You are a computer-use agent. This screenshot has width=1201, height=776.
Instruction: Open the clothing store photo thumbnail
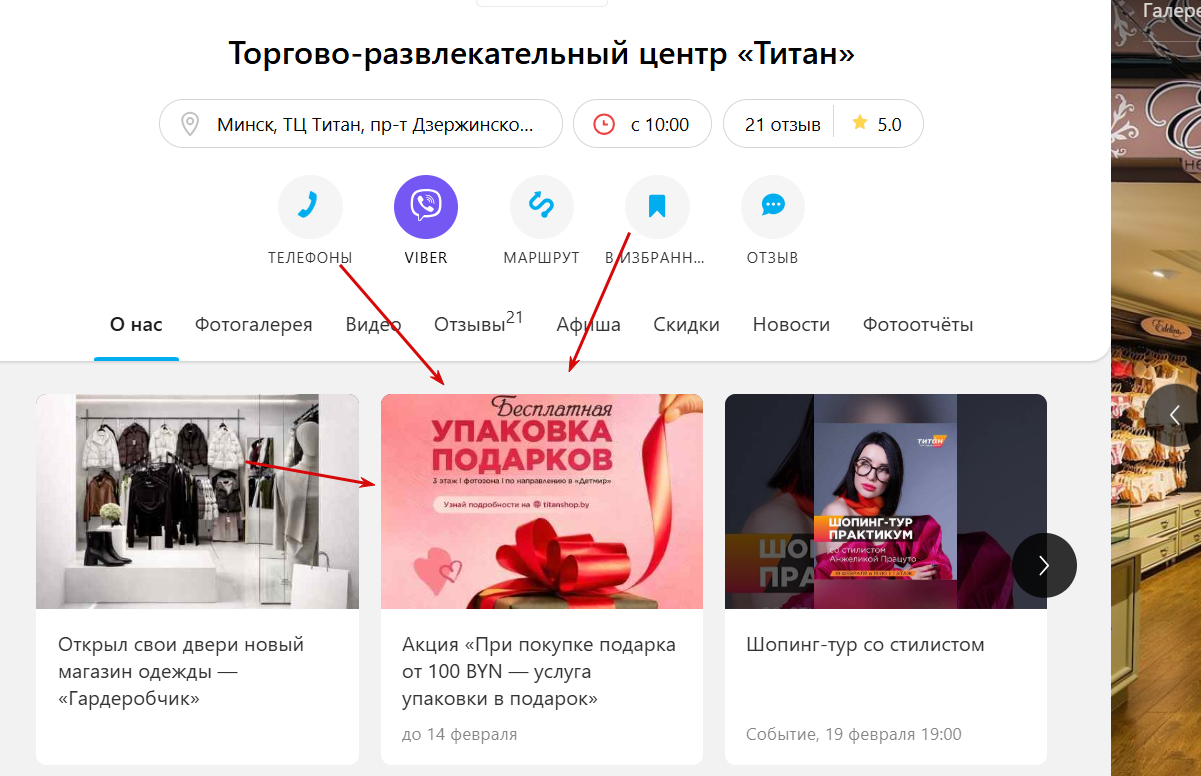click(x=197, y=501)
